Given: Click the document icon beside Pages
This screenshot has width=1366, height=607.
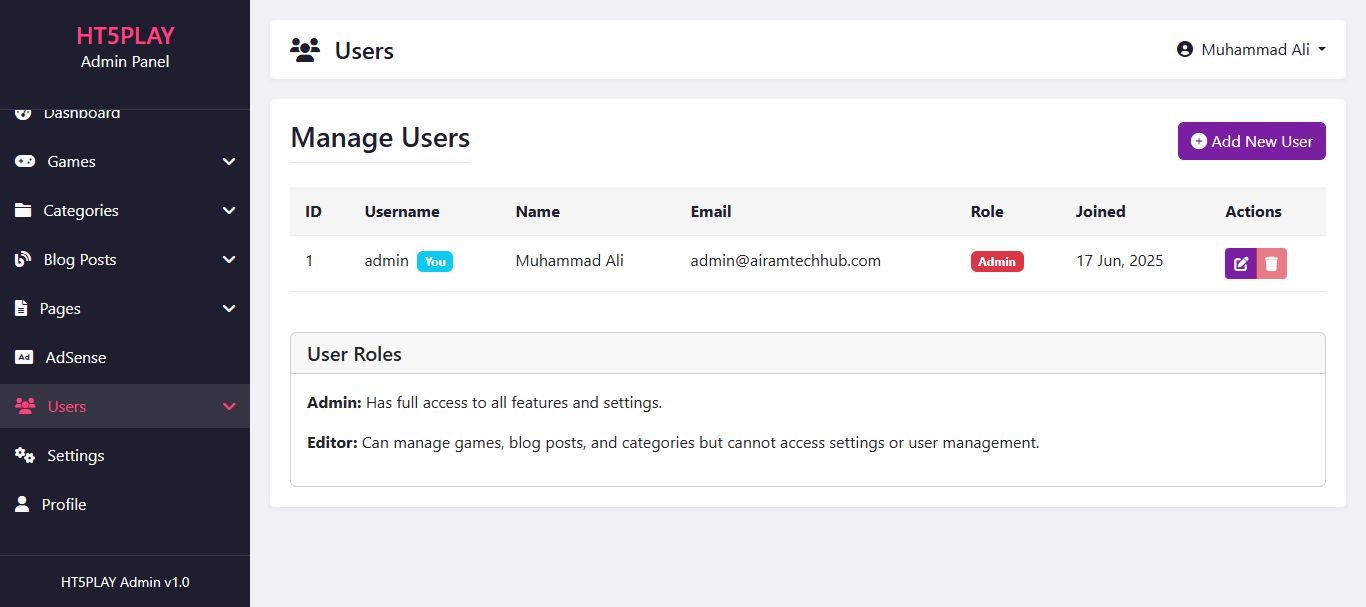Looking at the screenshot, I should point(21,308).
